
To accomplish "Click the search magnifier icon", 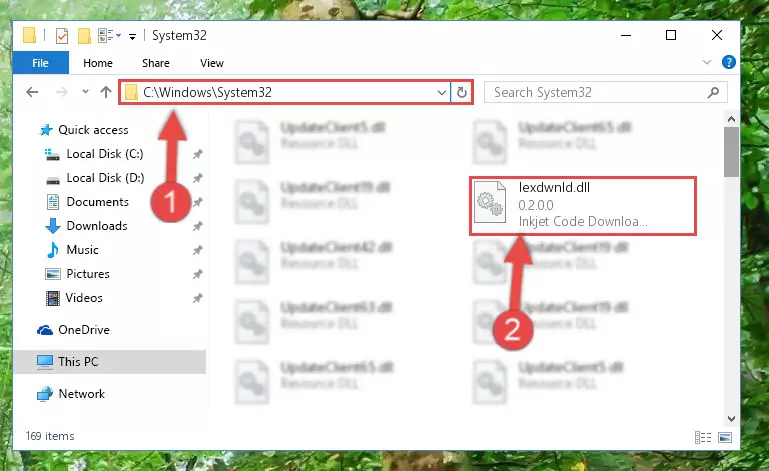I will coord(713,92).
